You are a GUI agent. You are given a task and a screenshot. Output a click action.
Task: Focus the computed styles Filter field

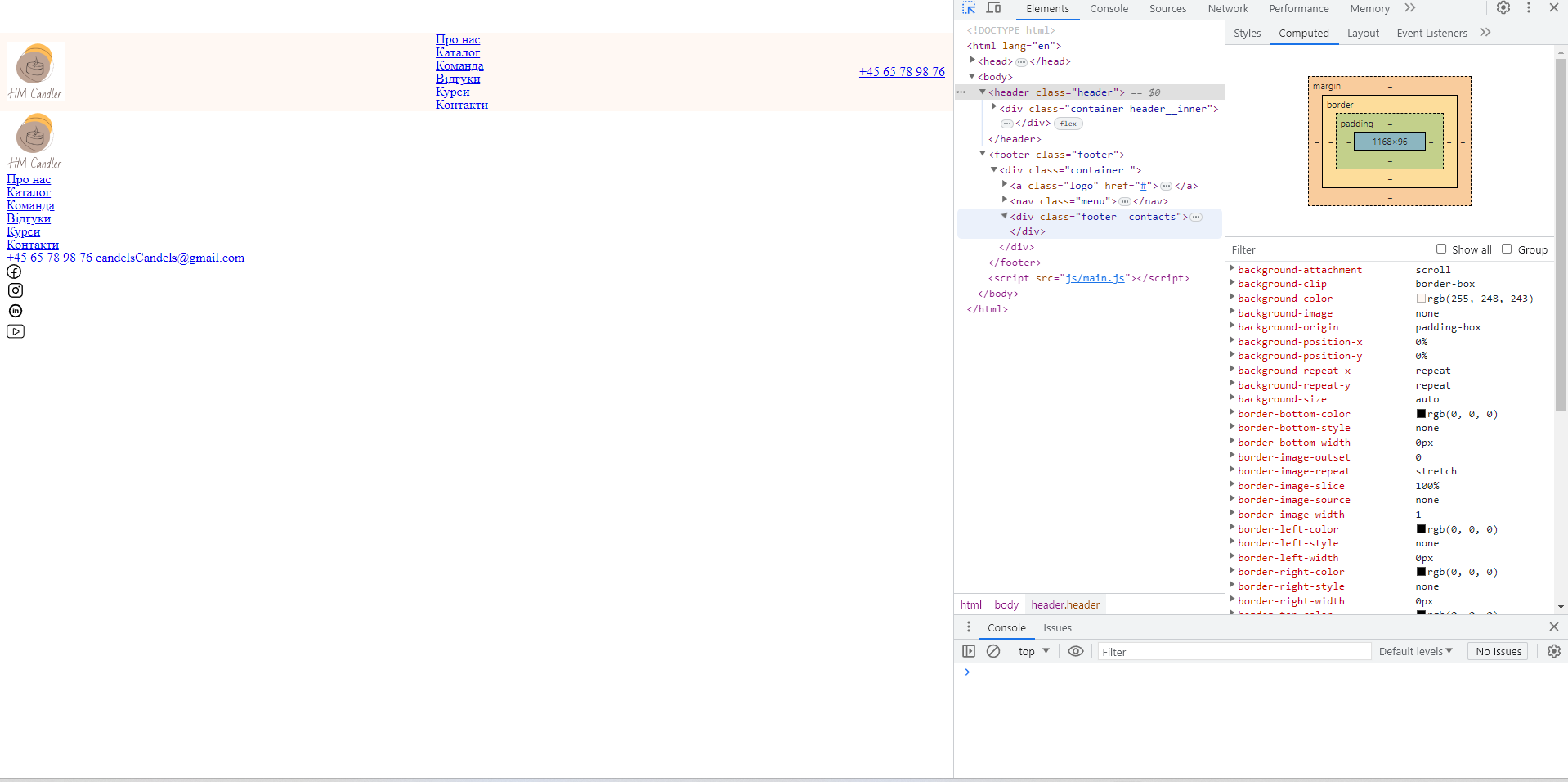click(1328, 249)
